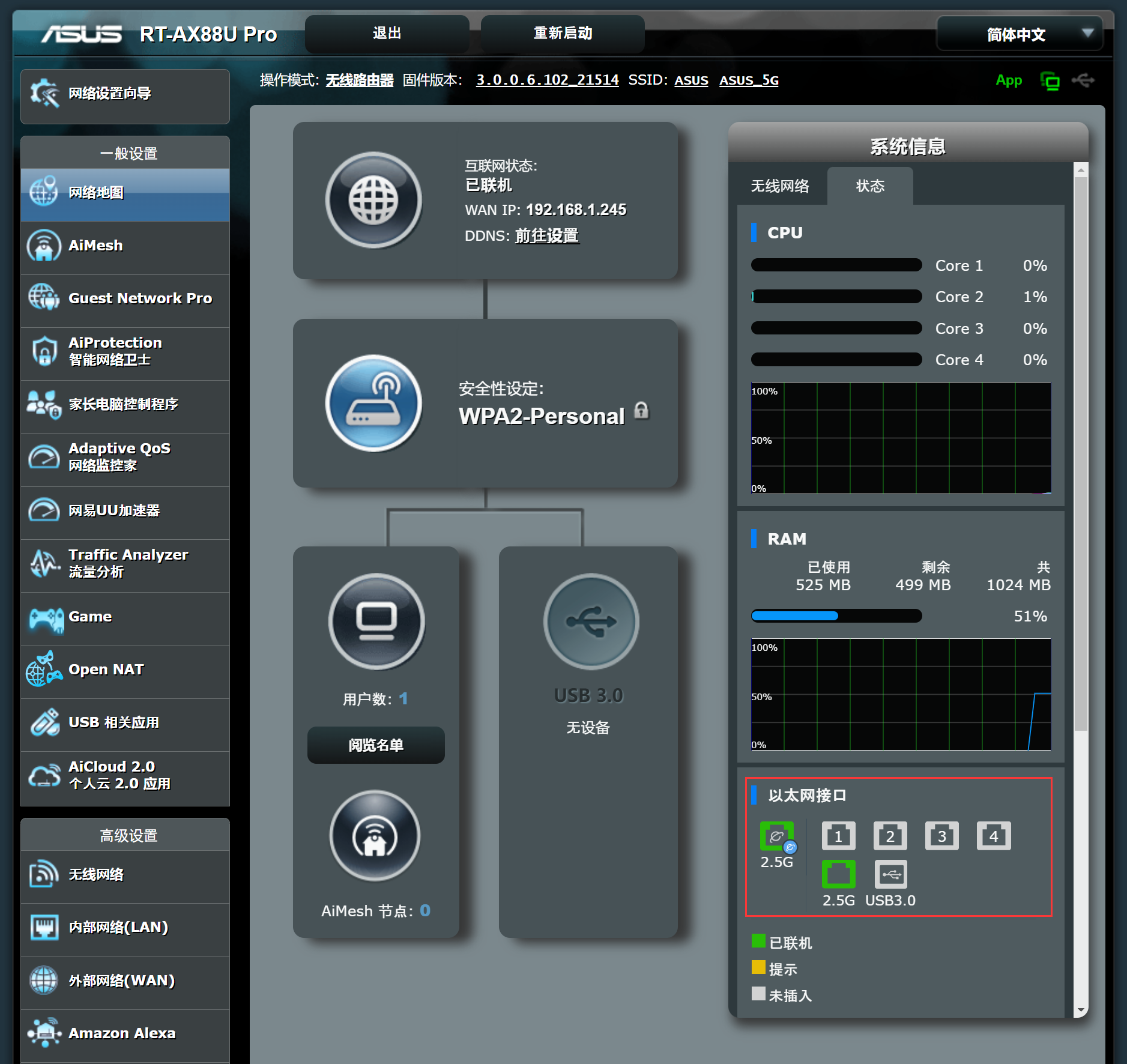Click the 网易UU加速器 gauge icon

point(44,510)
